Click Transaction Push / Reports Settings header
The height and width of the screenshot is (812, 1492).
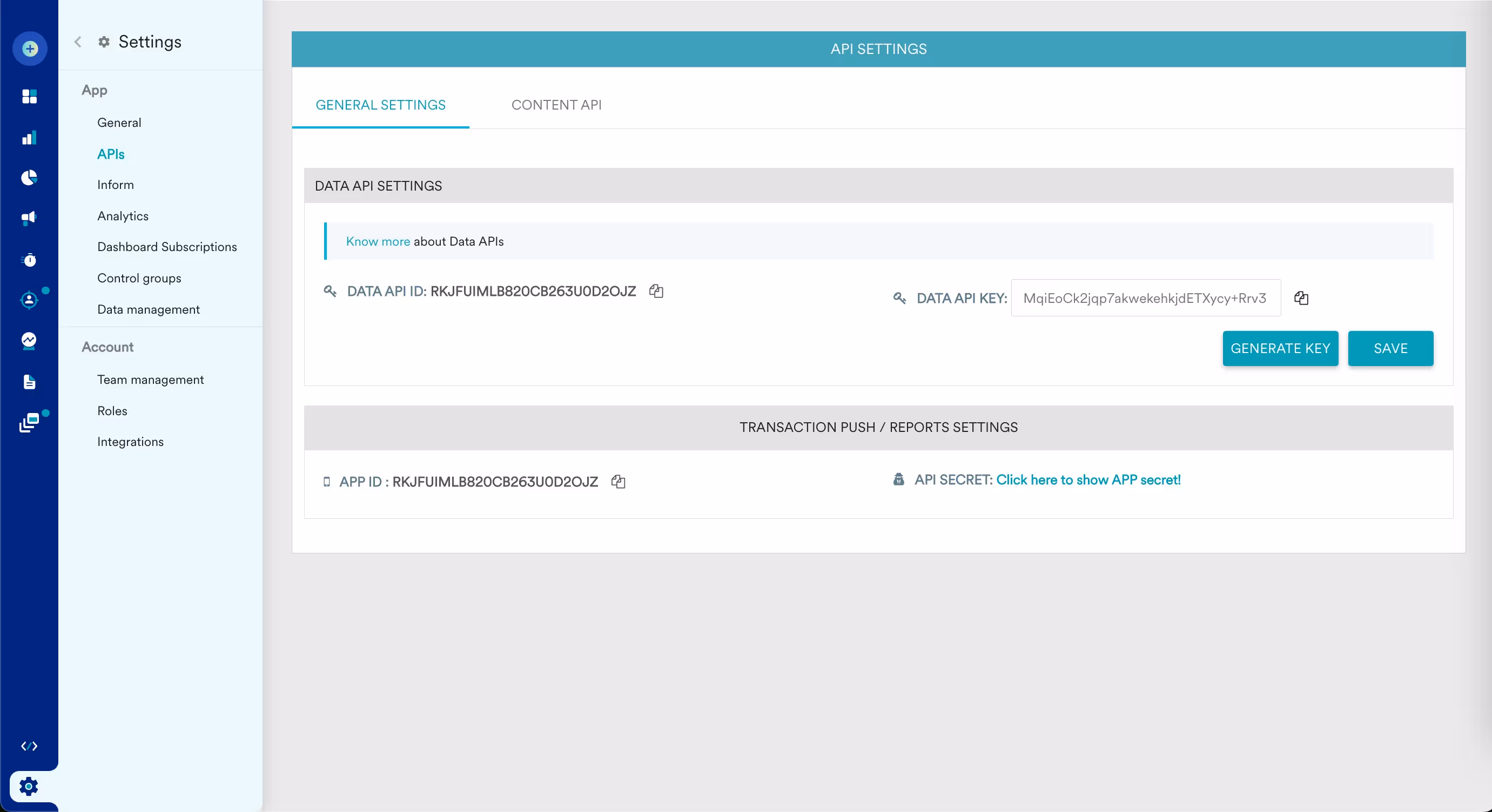click(878, 428)
